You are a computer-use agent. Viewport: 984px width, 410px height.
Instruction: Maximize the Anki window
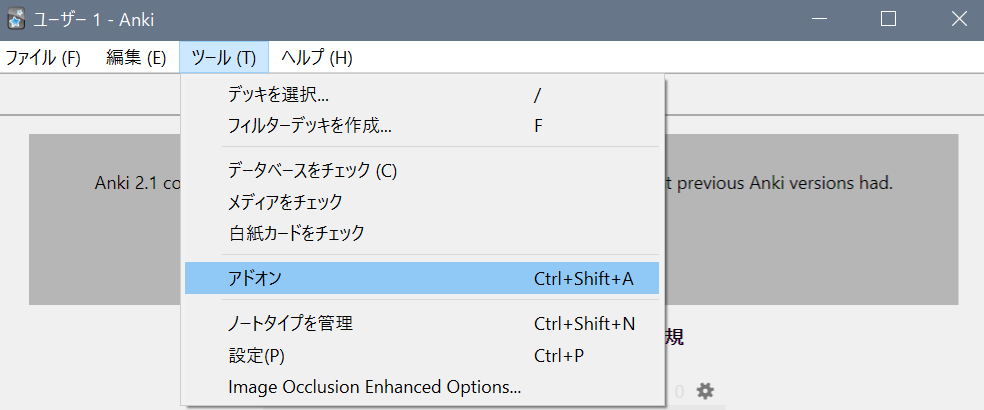(x=888, y=19)
